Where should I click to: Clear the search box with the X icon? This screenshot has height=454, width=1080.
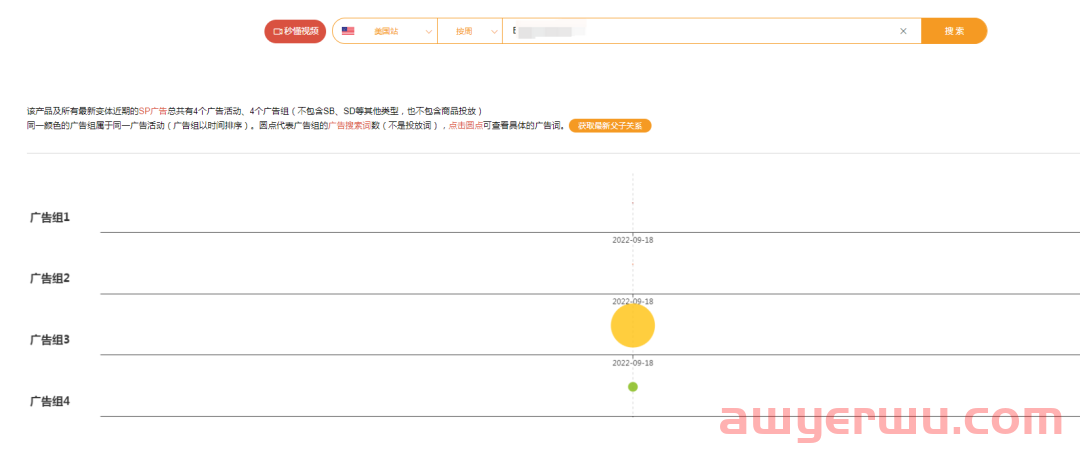click(903, 31)
